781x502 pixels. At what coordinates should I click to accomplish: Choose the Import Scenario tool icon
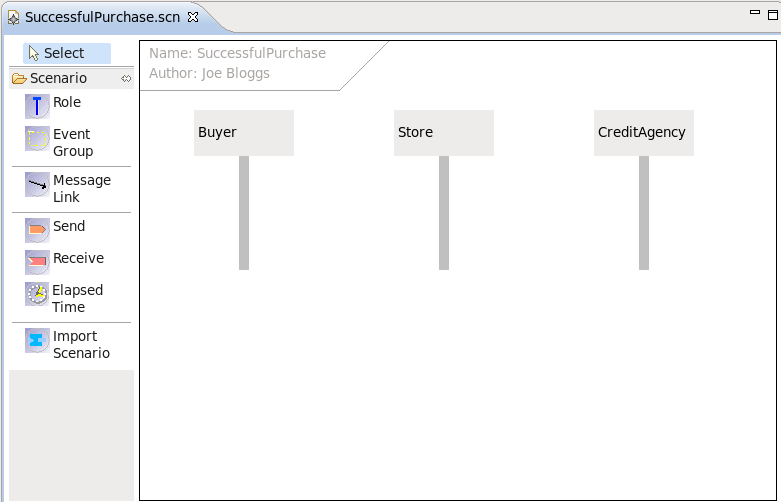[37, 340]
